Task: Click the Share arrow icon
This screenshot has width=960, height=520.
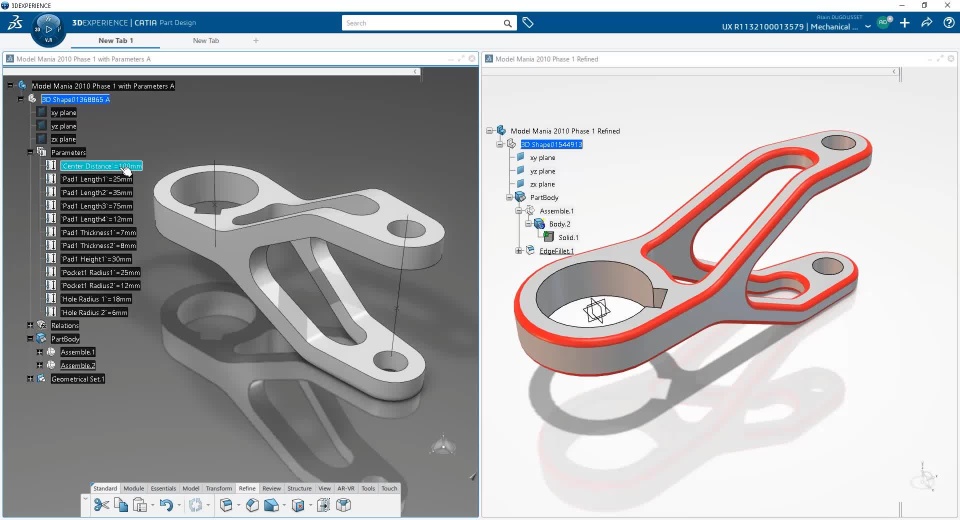Action: tap(927, 23)
